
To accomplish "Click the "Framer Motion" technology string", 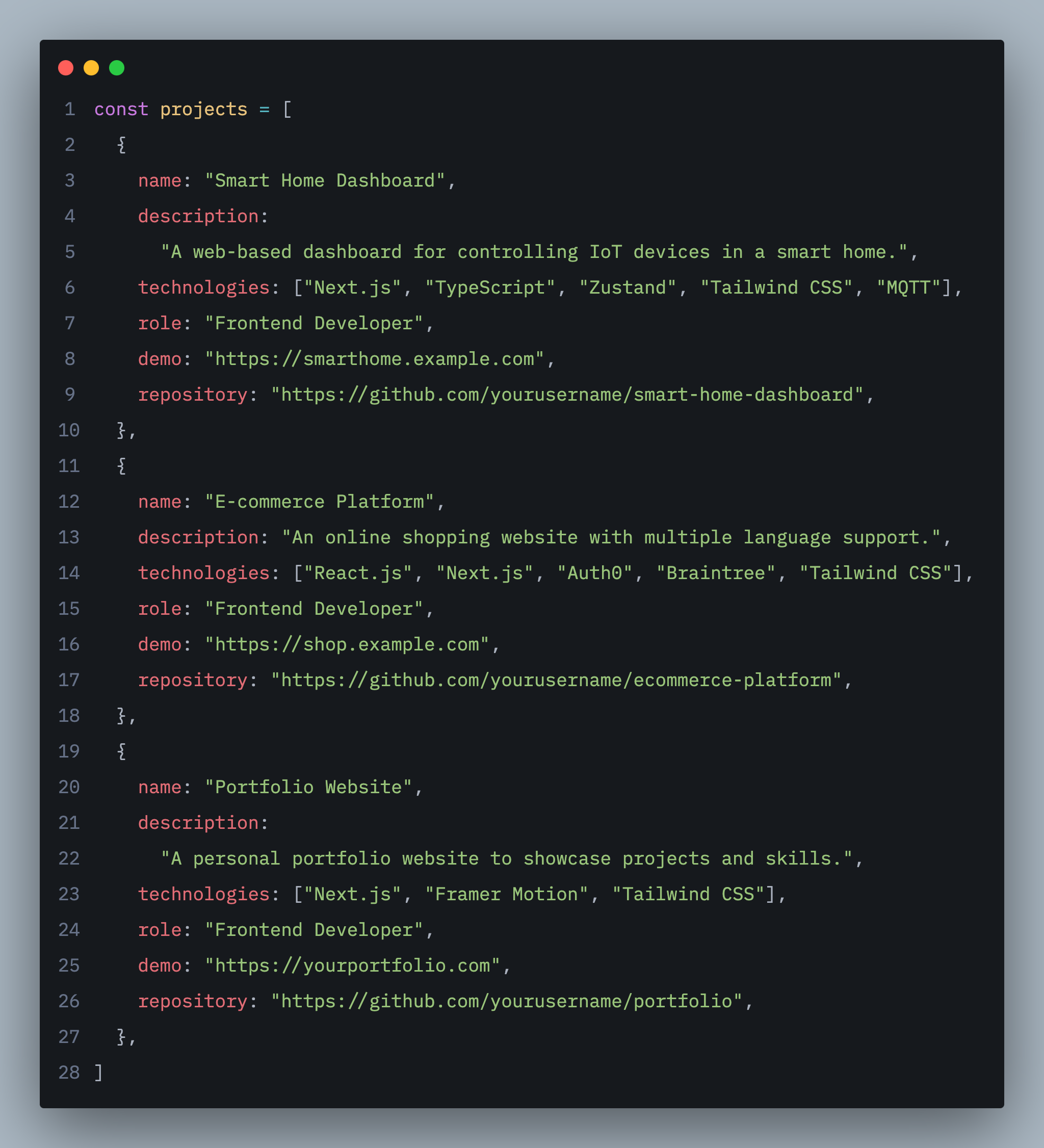I will (x=507, y=894).
